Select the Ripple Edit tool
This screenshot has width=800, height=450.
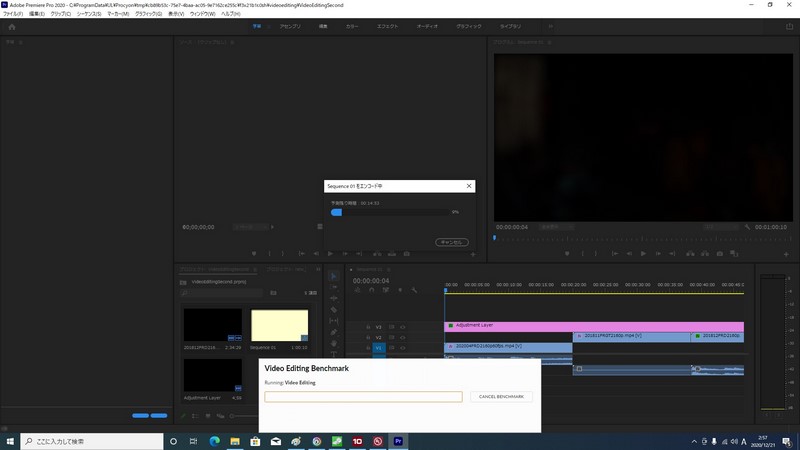[x=334, y=298]
